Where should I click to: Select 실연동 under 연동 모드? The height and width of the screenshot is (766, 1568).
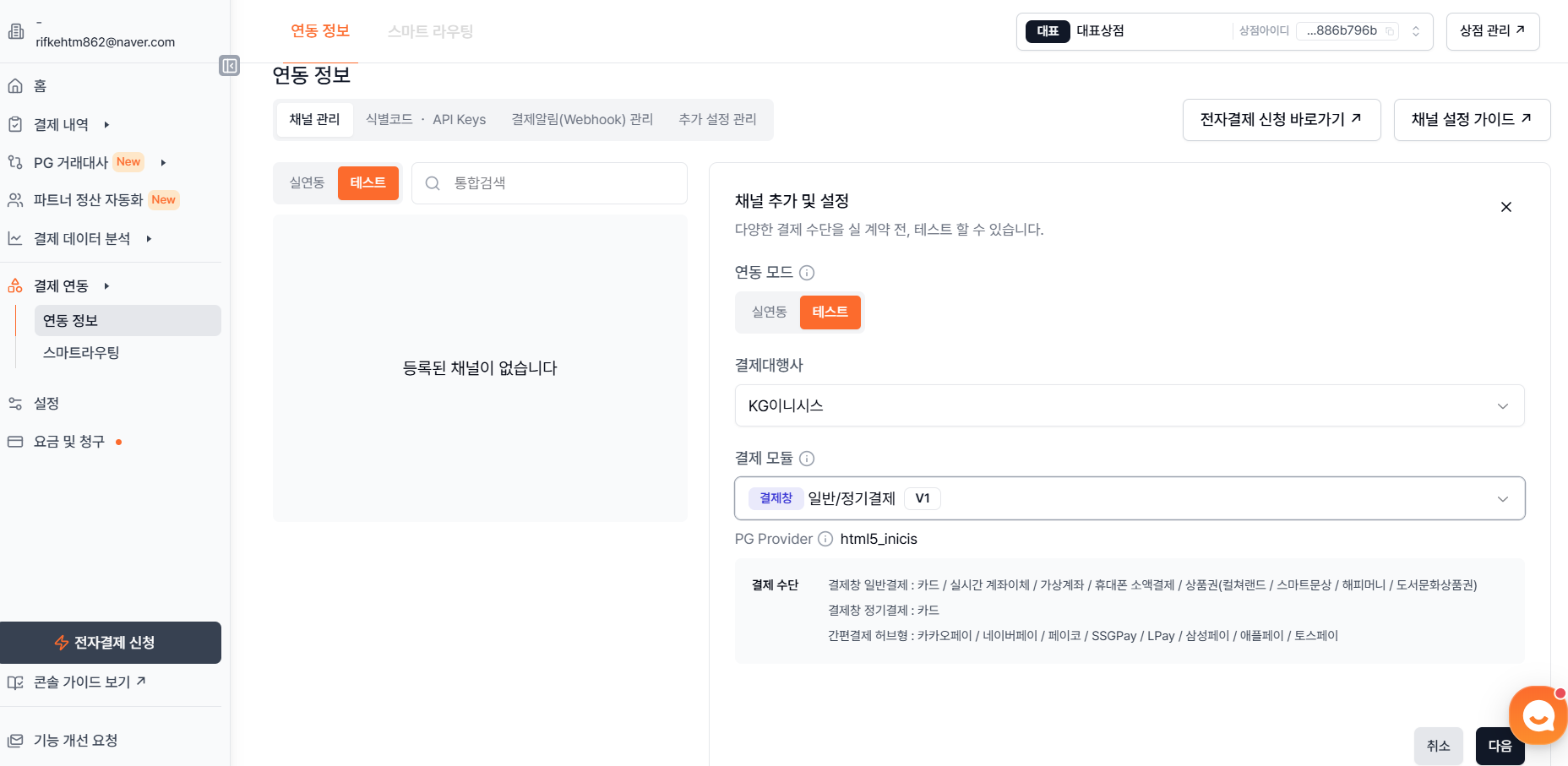(770, 312)
